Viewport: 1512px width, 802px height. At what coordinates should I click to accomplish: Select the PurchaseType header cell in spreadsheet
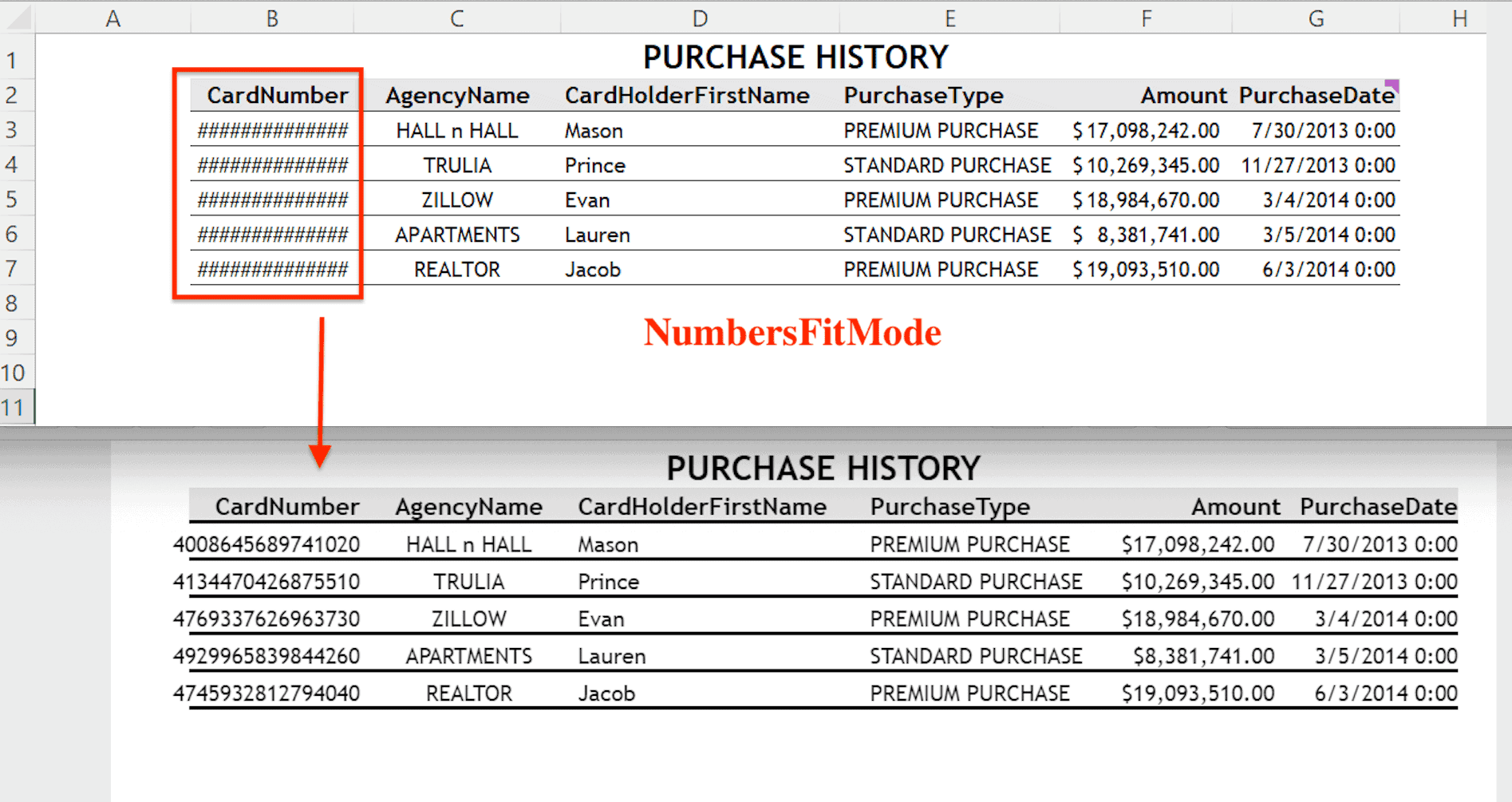949,95
